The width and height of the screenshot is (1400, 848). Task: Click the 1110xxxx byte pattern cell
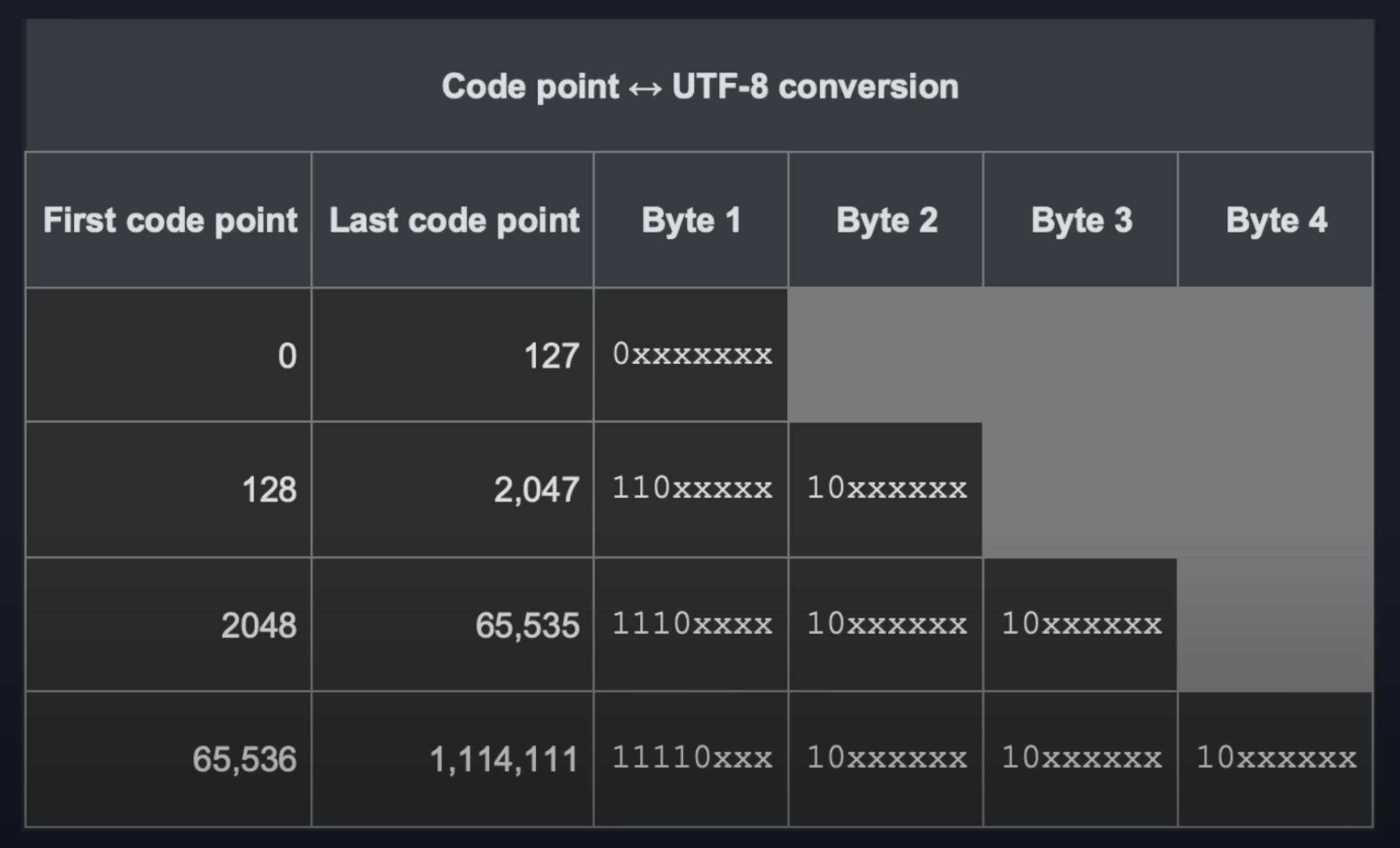click(691, 624)
